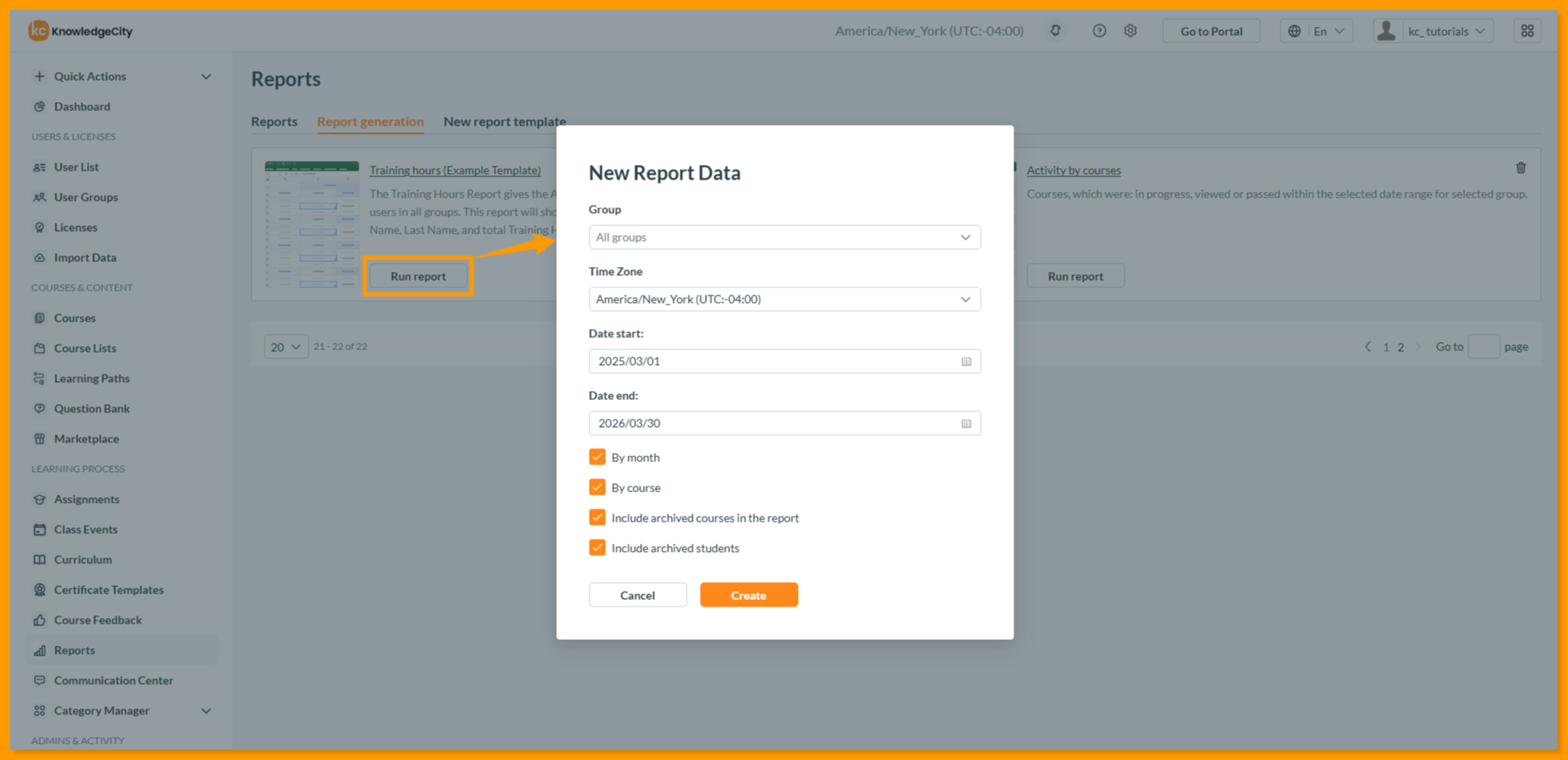This screenshot has width=1568, height=760.
Task: Open Question Bank
Action: click(x=91, y=408)
